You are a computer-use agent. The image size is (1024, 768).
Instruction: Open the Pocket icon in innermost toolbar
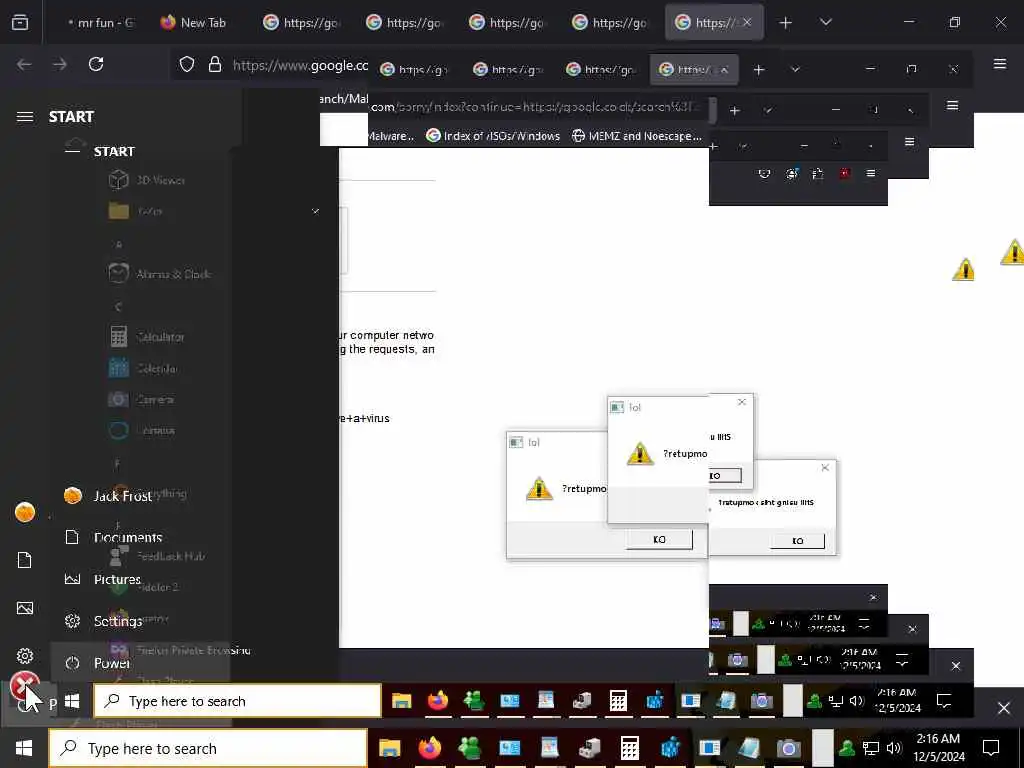point(764,174)
